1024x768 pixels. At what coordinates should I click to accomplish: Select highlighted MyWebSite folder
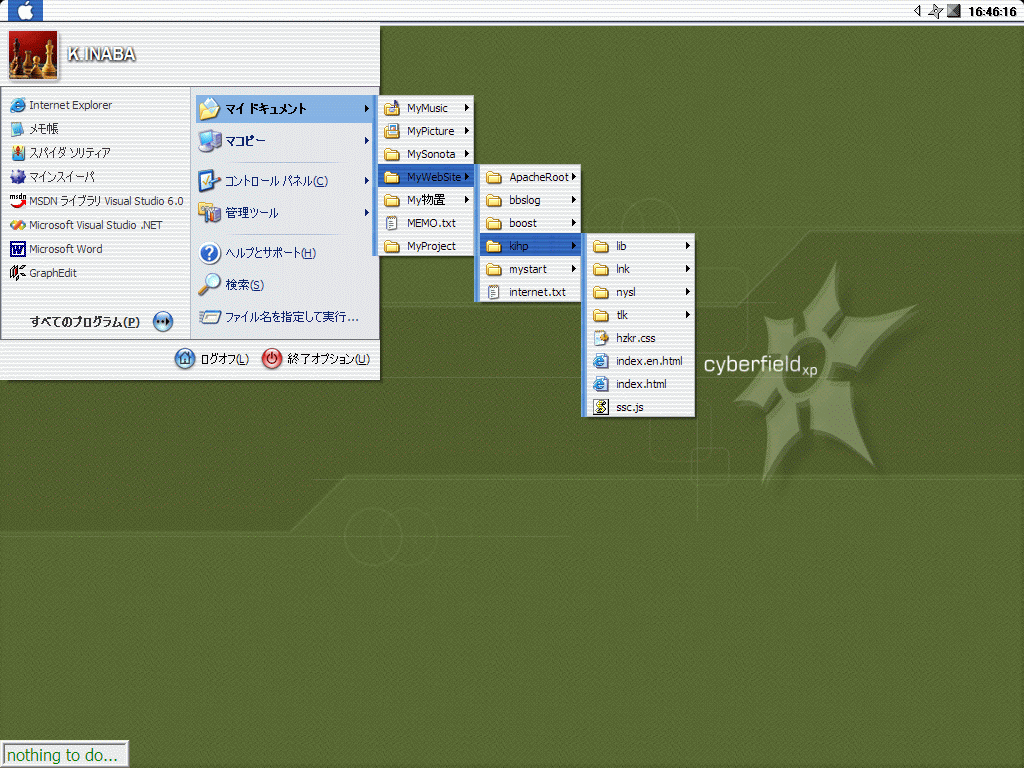pos(426,177)
